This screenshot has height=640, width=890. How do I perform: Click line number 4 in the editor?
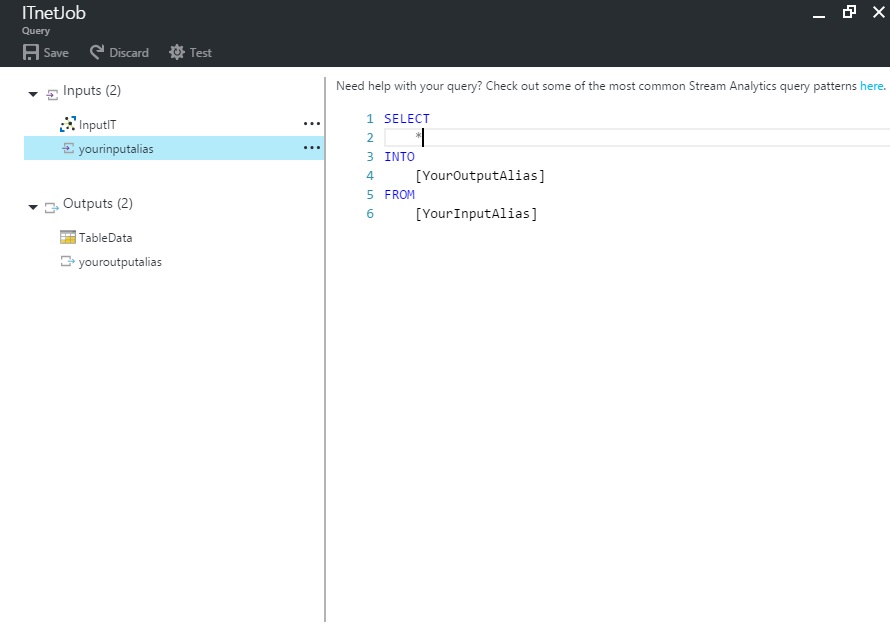point(369,175)
